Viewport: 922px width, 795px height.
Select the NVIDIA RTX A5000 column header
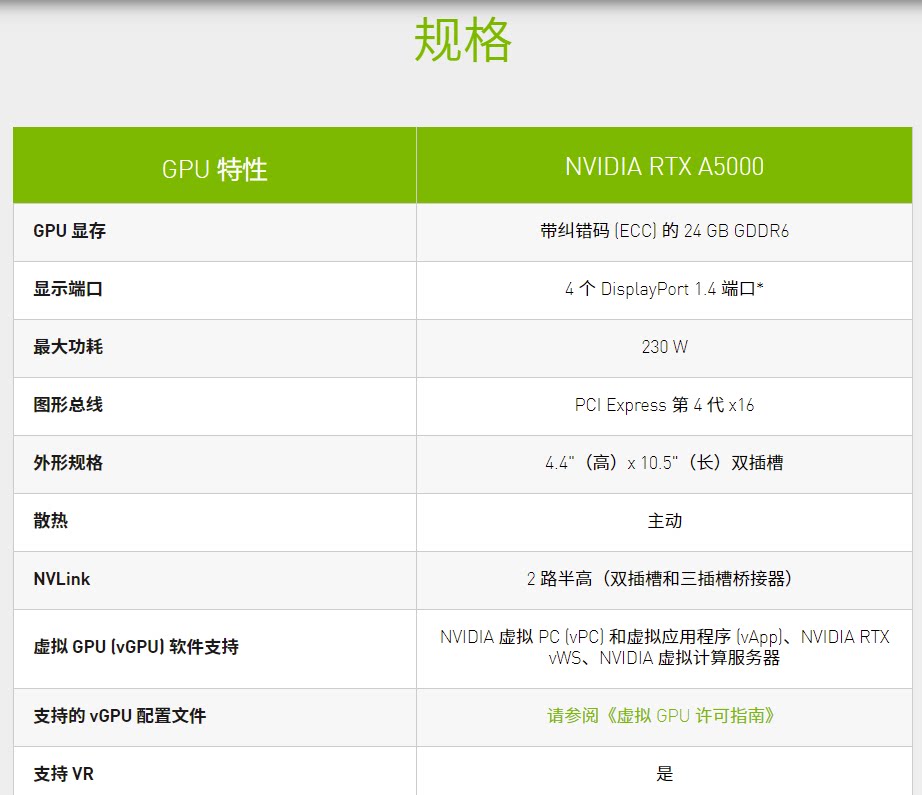click(664, 166)
